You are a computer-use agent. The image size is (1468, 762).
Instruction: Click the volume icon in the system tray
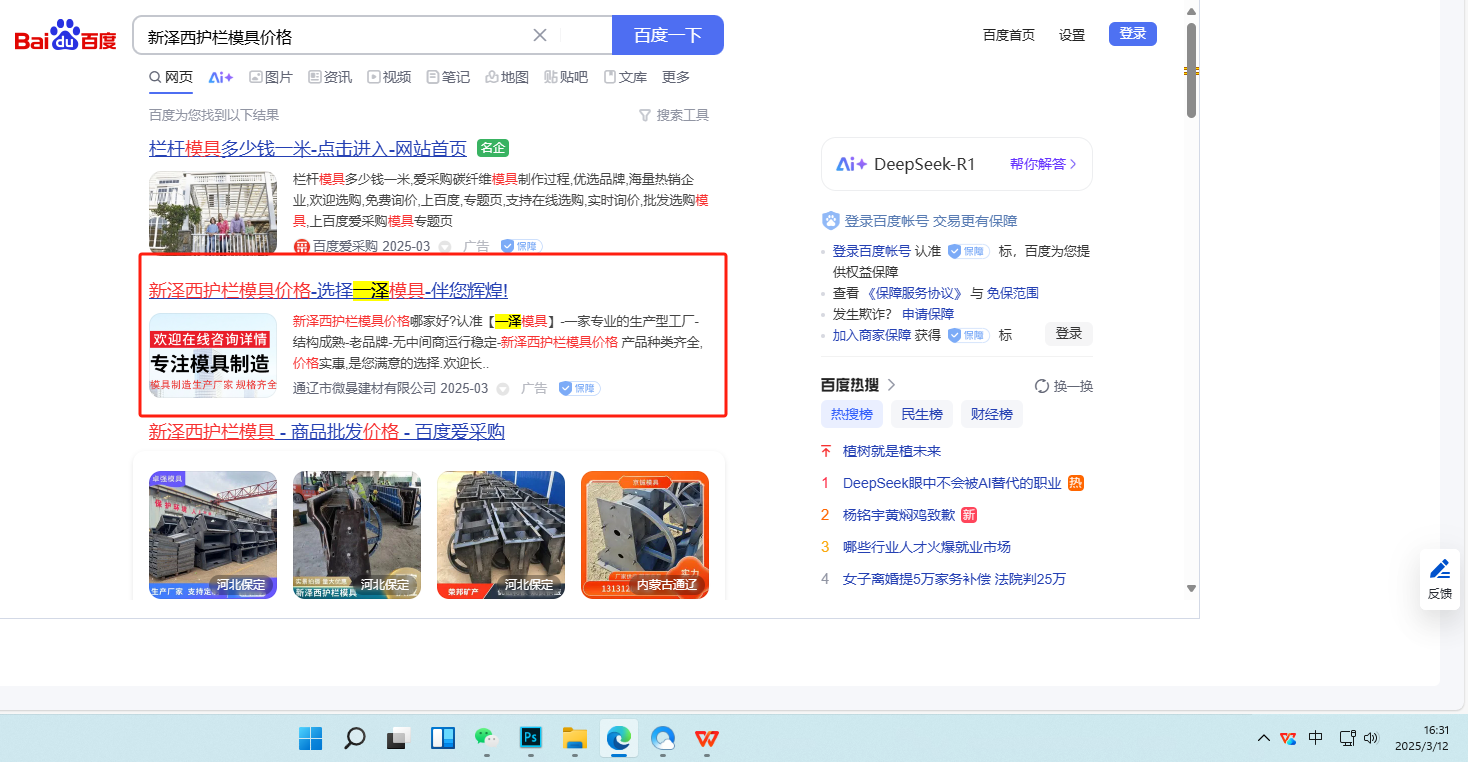pos(1371,738)
